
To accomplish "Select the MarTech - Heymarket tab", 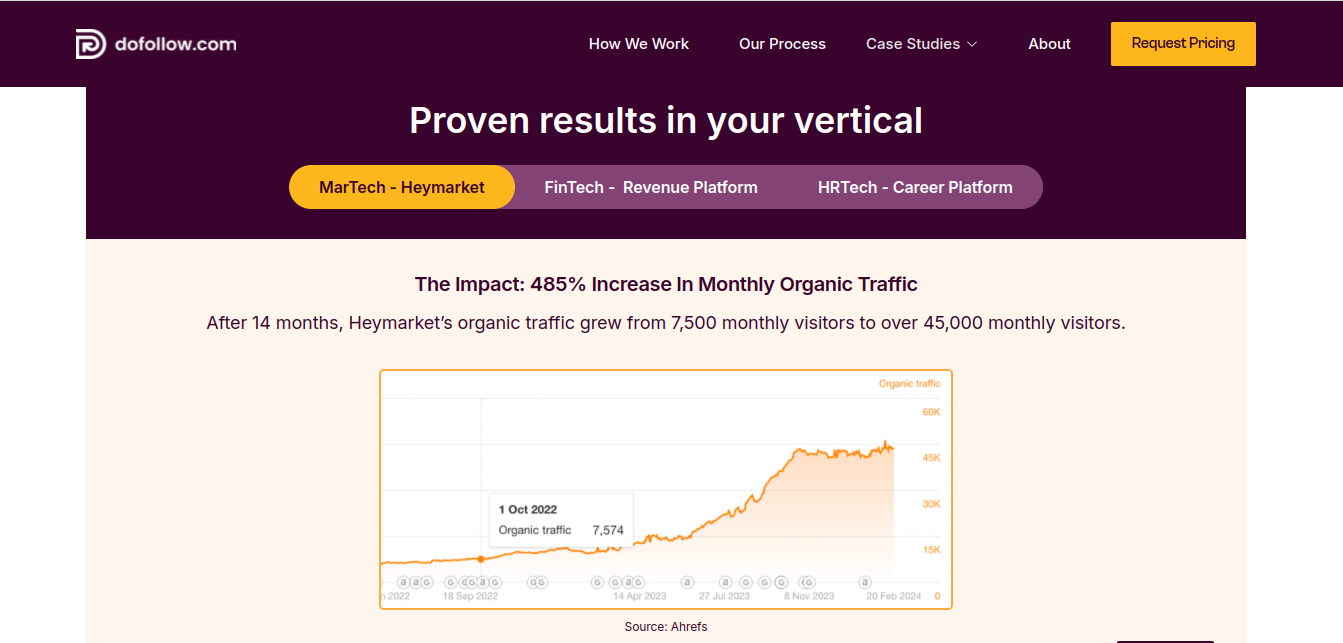I will (402, 187).
